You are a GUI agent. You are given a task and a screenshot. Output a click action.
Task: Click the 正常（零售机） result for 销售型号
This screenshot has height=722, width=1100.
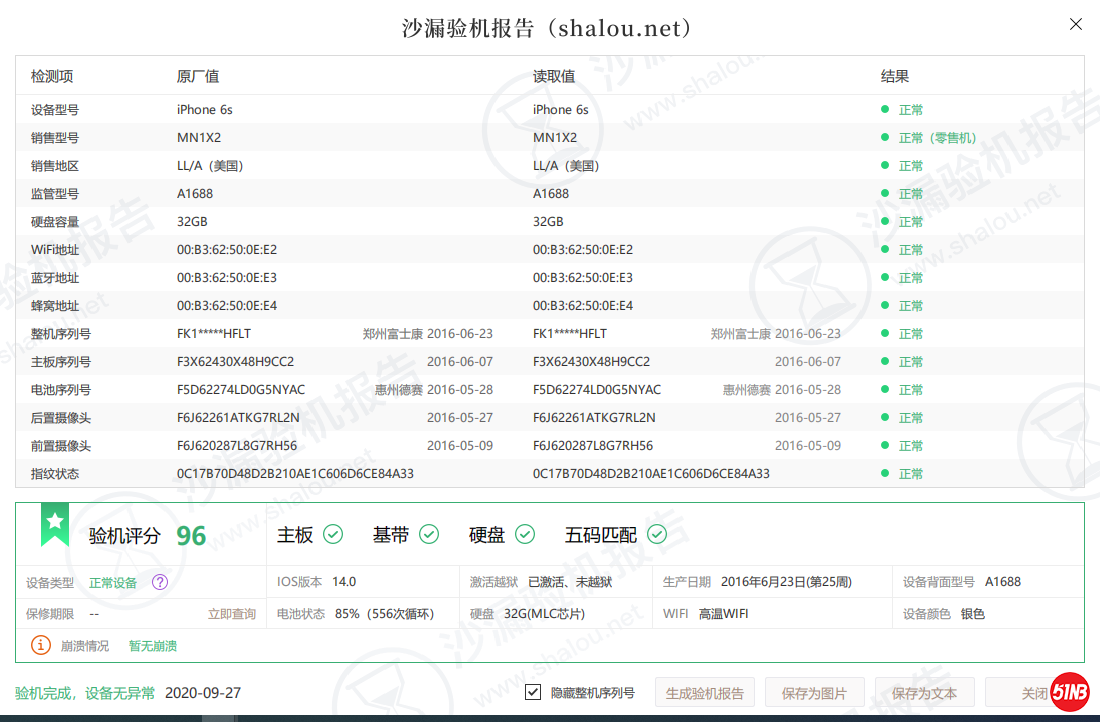937,138
